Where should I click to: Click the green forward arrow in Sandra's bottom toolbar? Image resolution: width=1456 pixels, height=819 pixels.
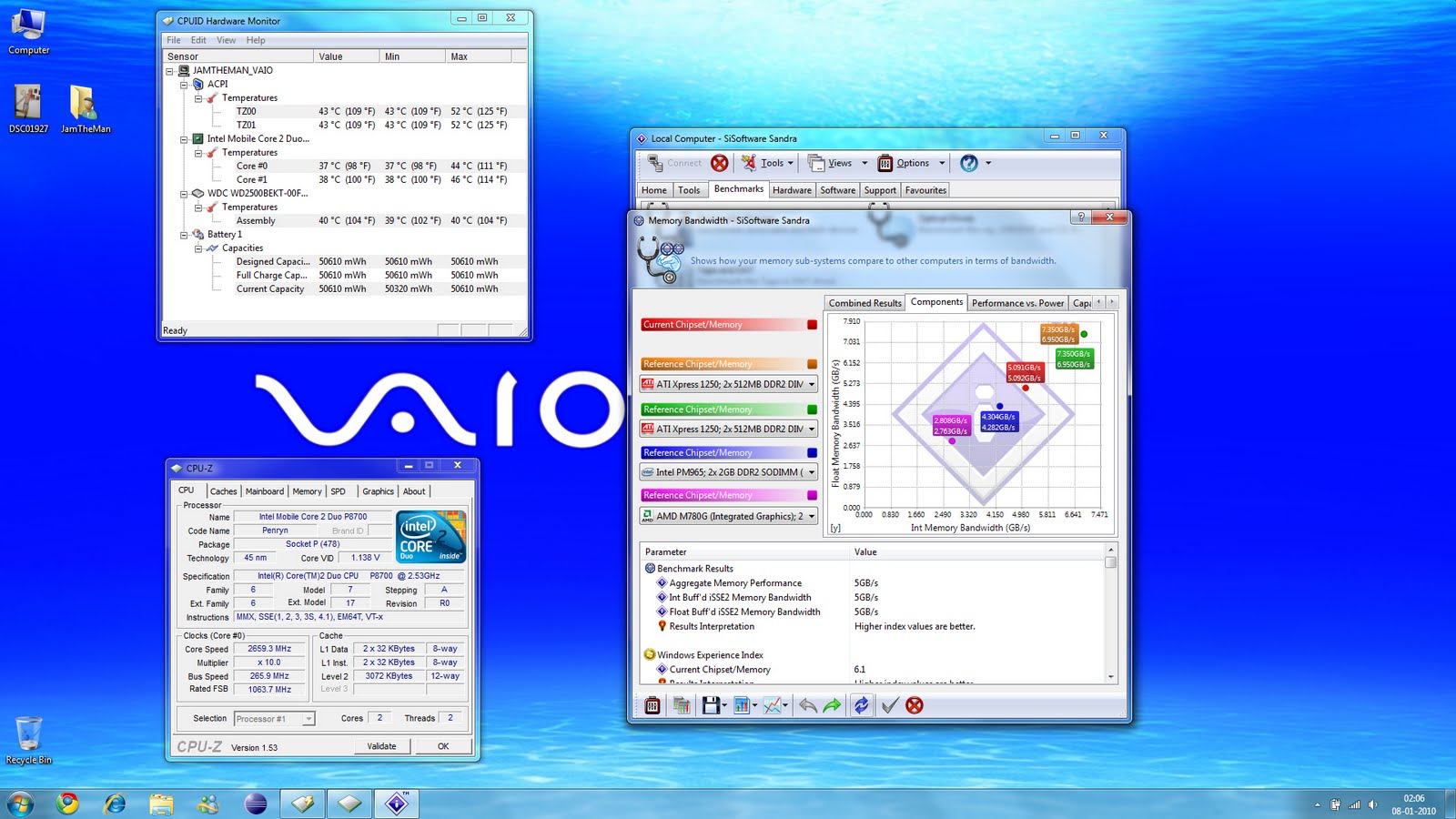[832, 705]
